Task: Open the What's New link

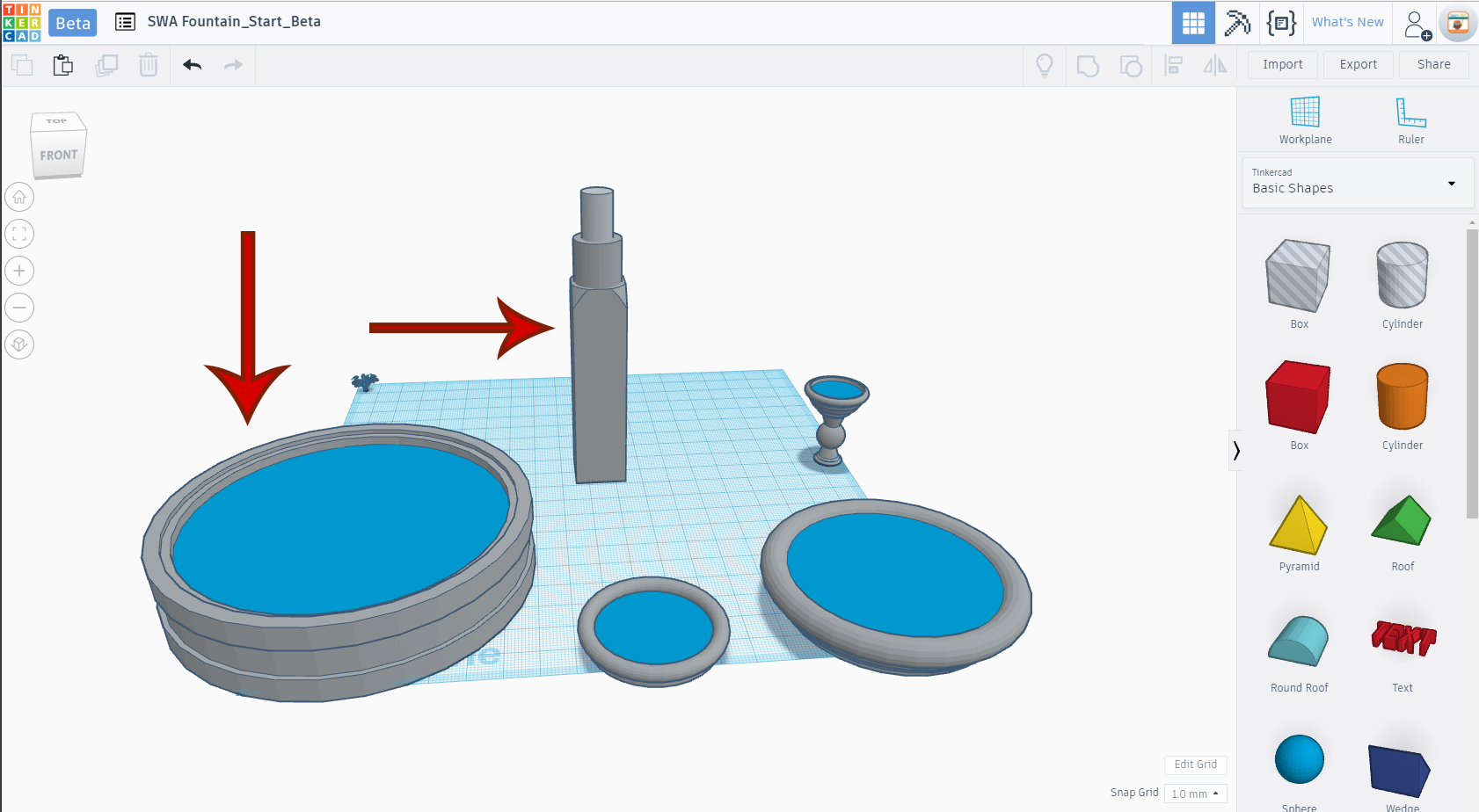Action: point(1348,22)
